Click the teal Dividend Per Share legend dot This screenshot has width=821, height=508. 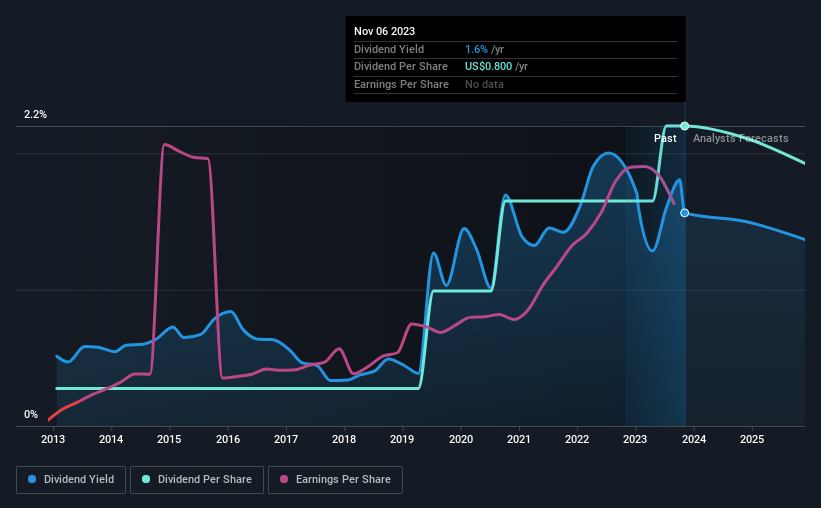pos(146,479)
